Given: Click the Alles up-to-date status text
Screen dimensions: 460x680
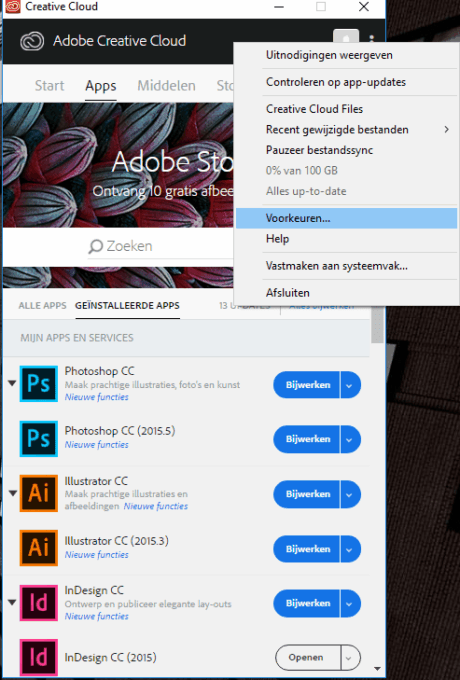Looking at the screenshot, I should point(306,192).
